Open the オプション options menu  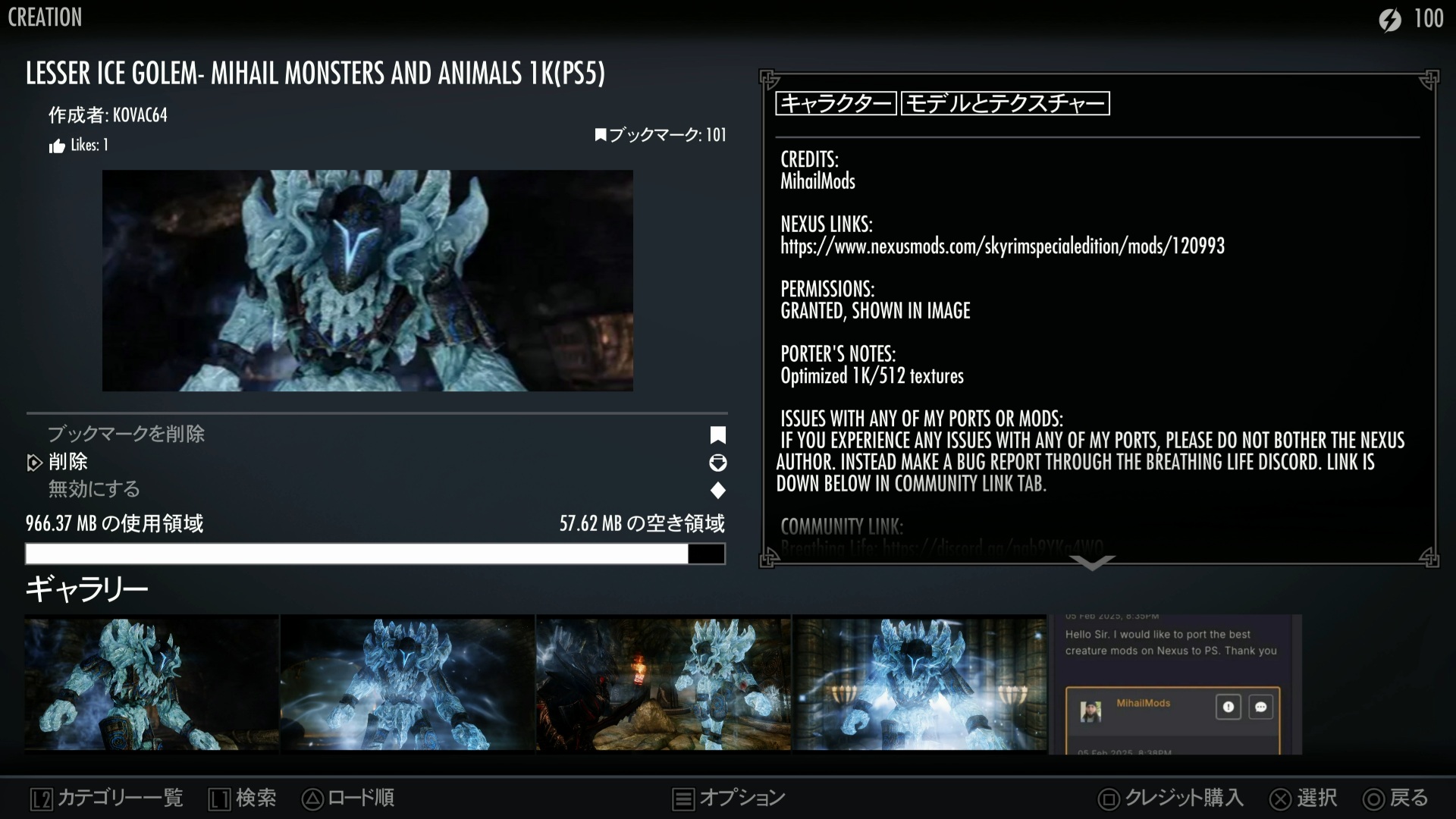click(729, 798)
